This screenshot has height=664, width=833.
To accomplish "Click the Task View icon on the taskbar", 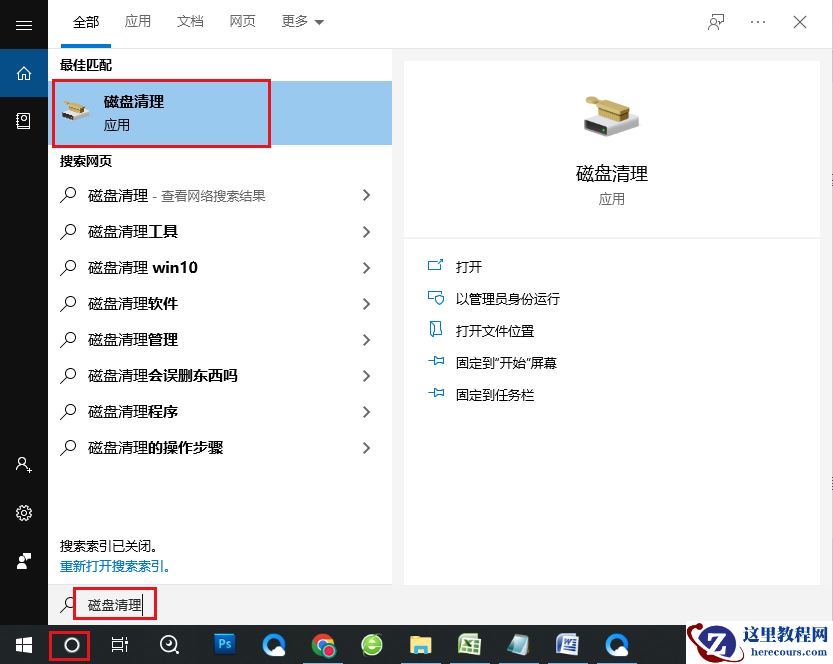I will 119,645.
